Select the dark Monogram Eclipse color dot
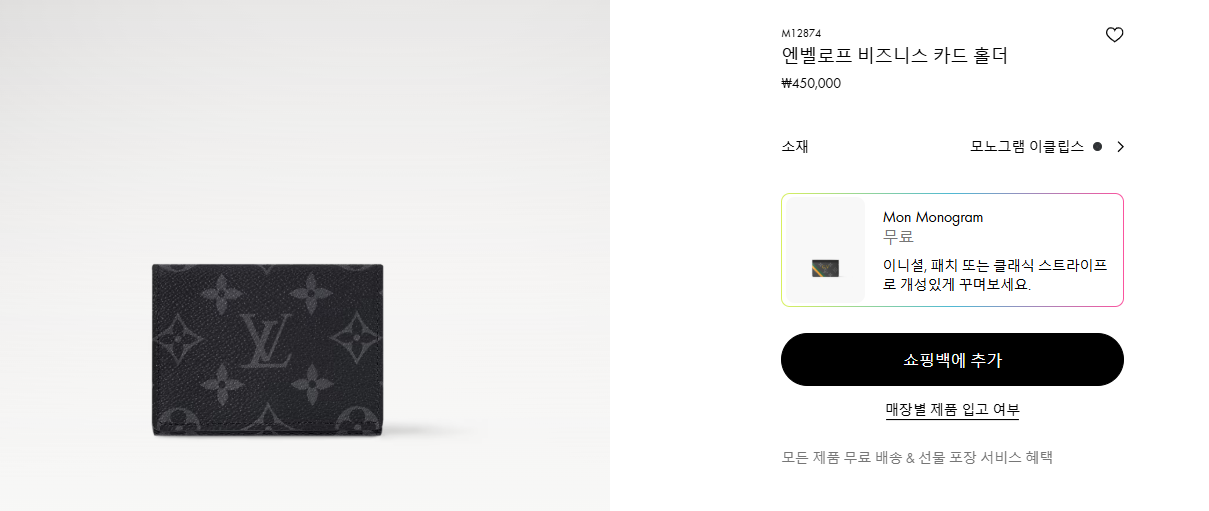Image resolution: width=1209 pixels, height=511 pixels. point(1097,147)
